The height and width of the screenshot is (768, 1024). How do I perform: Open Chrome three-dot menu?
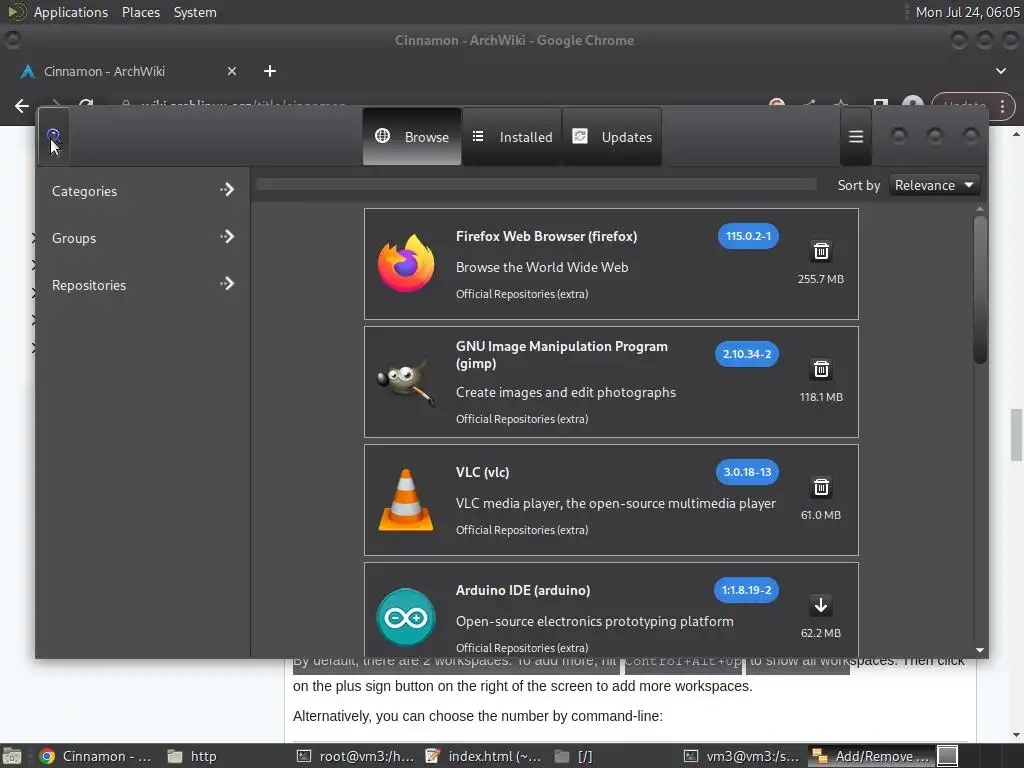[x=1002, y=106]
